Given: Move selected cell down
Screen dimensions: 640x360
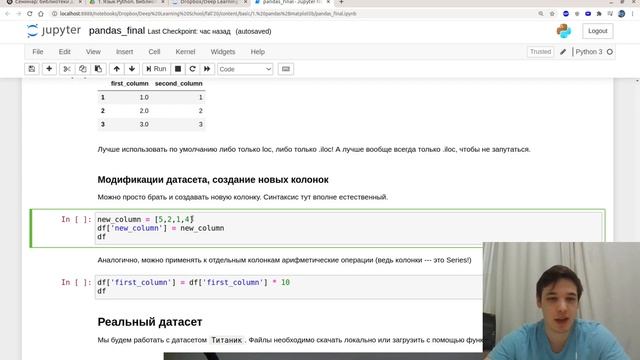Looking at the screenshot, I should pos(132,69).
